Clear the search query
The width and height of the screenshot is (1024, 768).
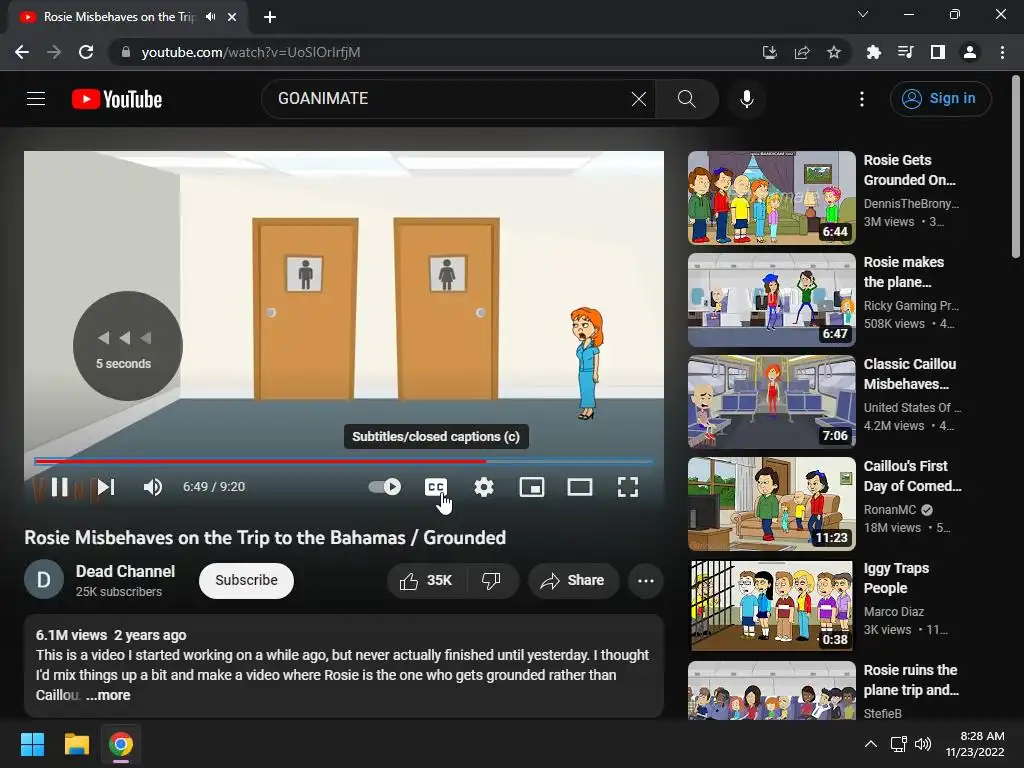(639, 99)
